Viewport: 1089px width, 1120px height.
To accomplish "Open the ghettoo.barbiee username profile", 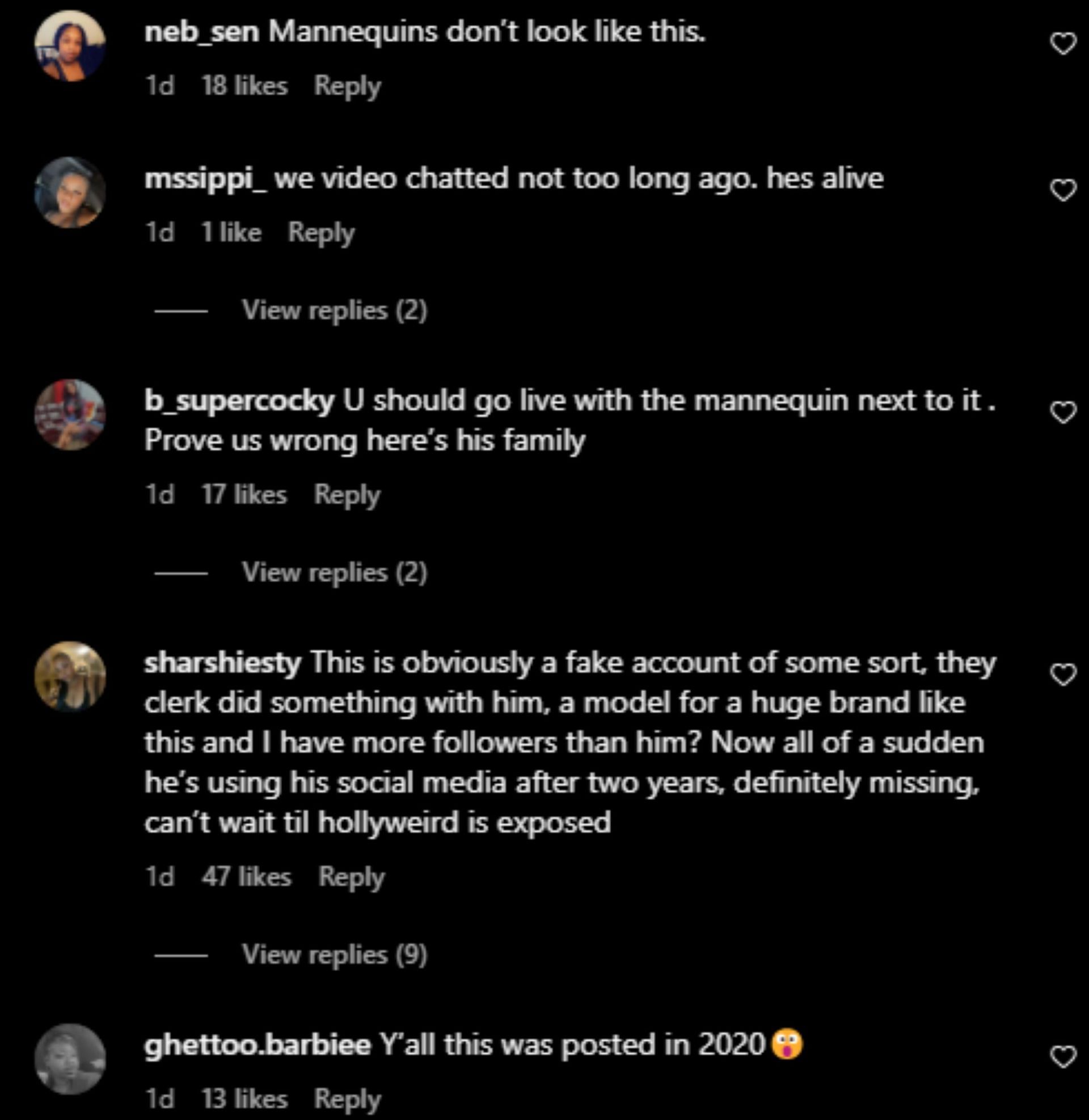I will tap(258, 1045).
